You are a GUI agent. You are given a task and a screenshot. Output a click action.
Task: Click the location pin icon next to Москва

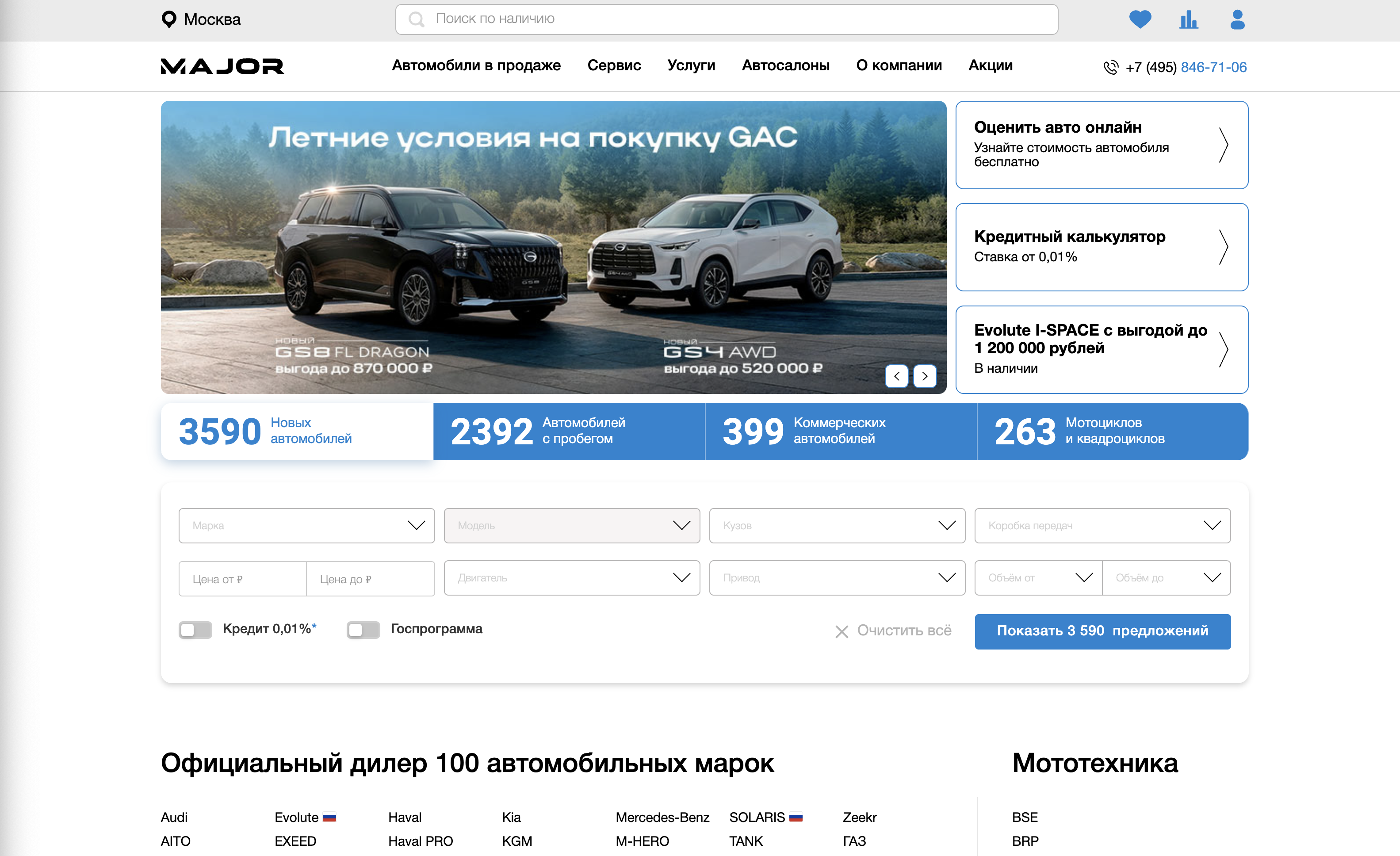tap(169, 19)
